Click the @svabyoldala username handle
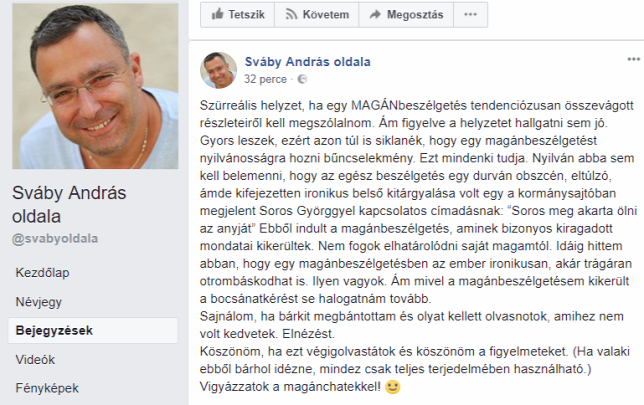644x405 pixels. pos(55,239)
